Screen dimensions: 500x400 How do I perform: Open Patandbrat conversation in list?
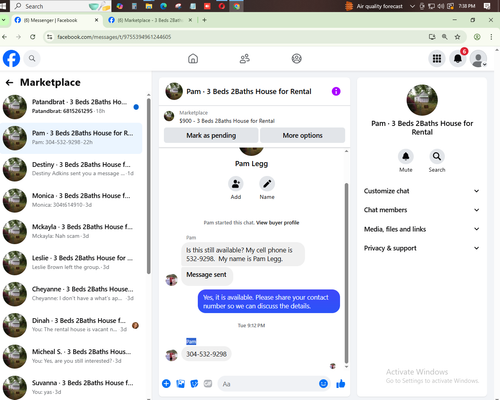tap(71, 107)
